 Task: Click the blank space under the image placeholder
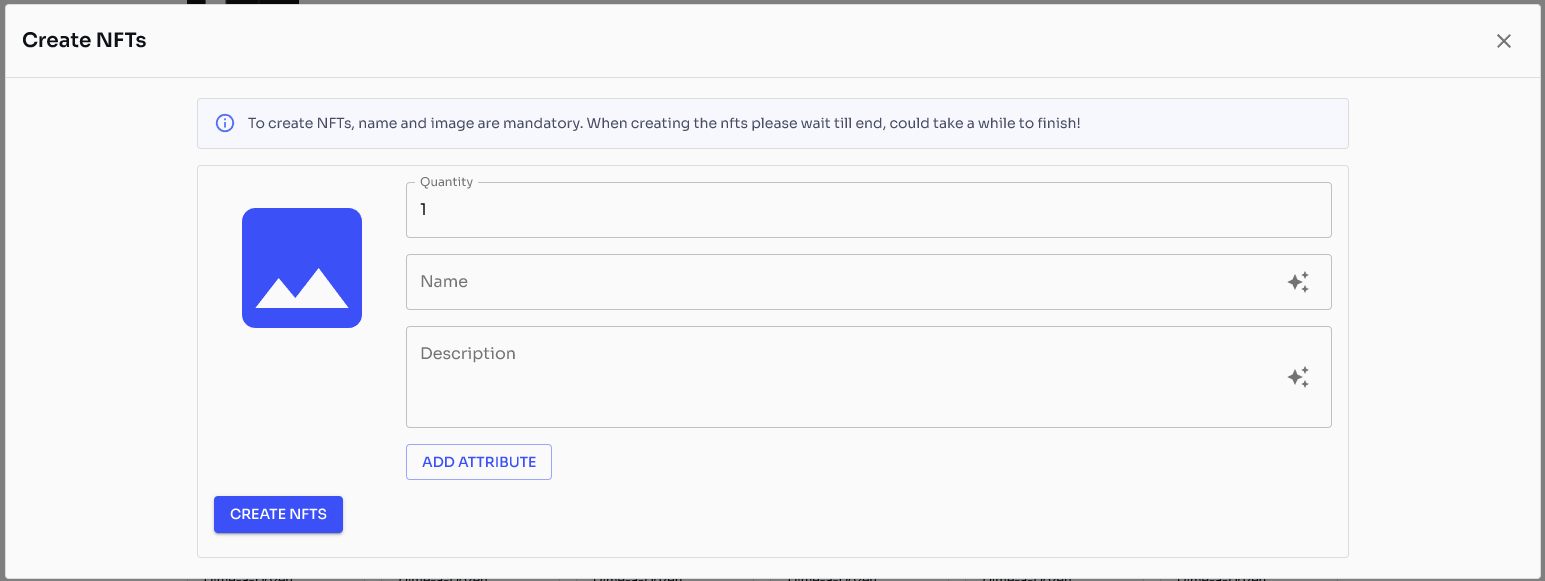302,400
